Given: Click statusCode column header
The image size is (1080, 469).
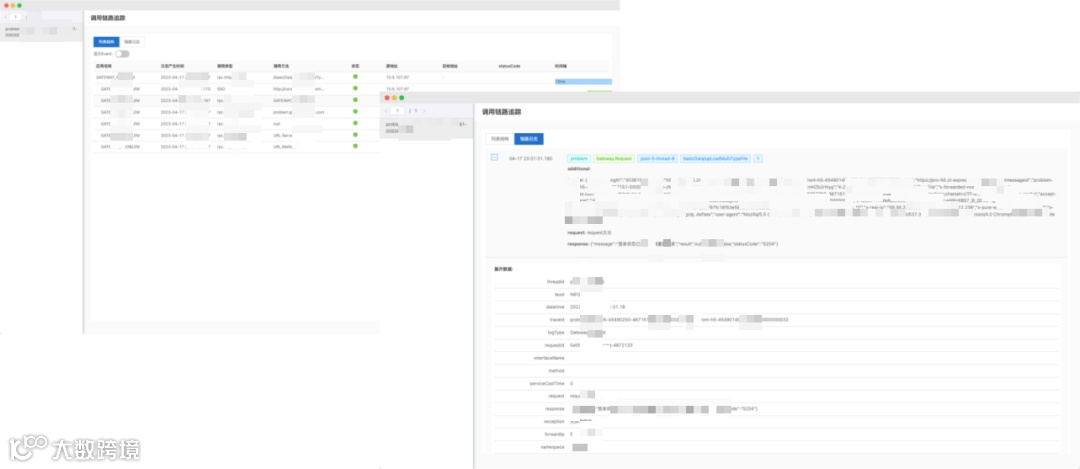Looking at the screenshot, I should [509, 66].
